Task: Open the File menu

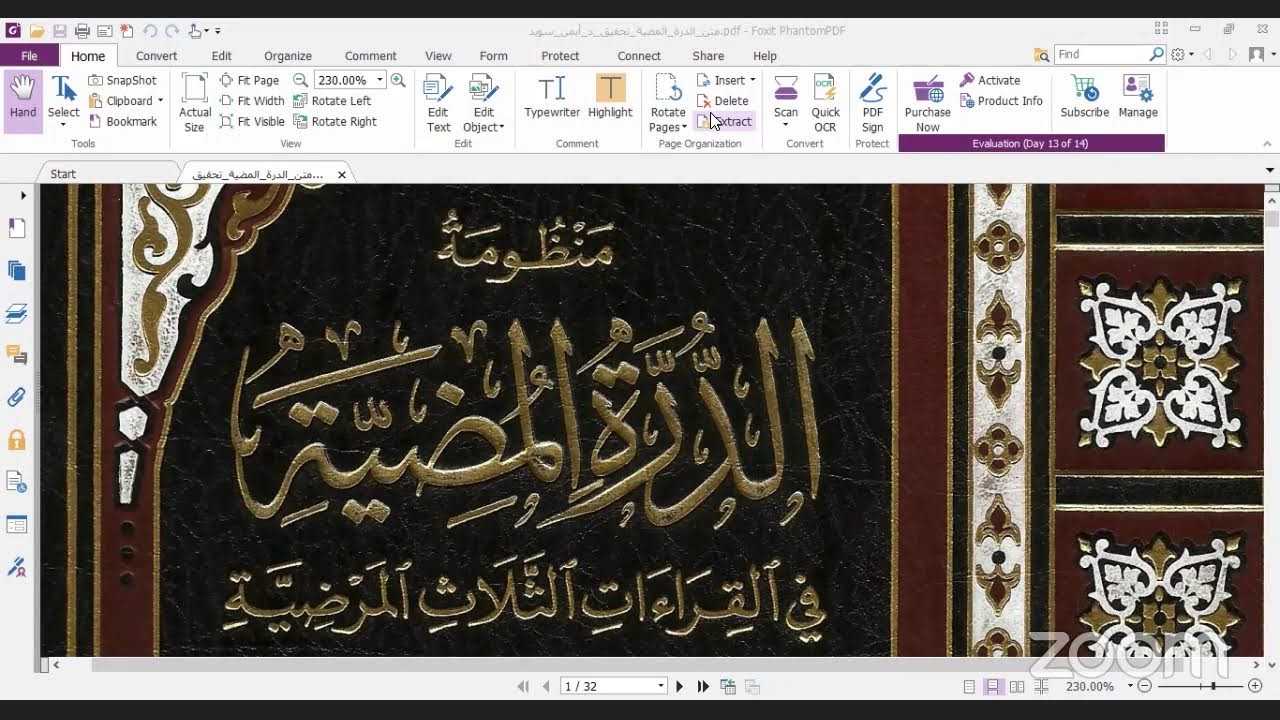Action: click(29, 56)
